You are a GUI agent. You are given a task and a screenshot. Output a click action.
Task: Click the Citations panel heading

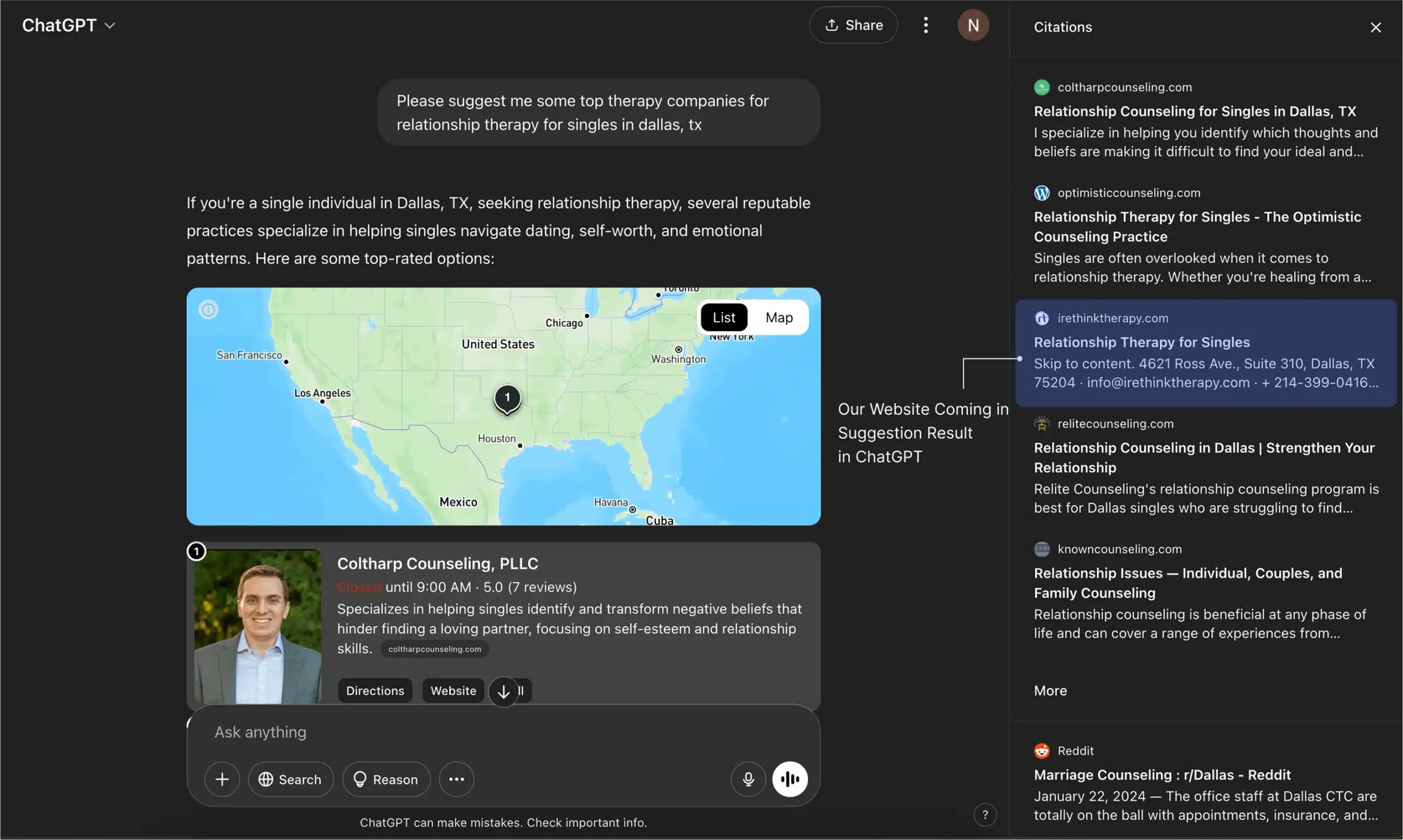pos(1063,27)
